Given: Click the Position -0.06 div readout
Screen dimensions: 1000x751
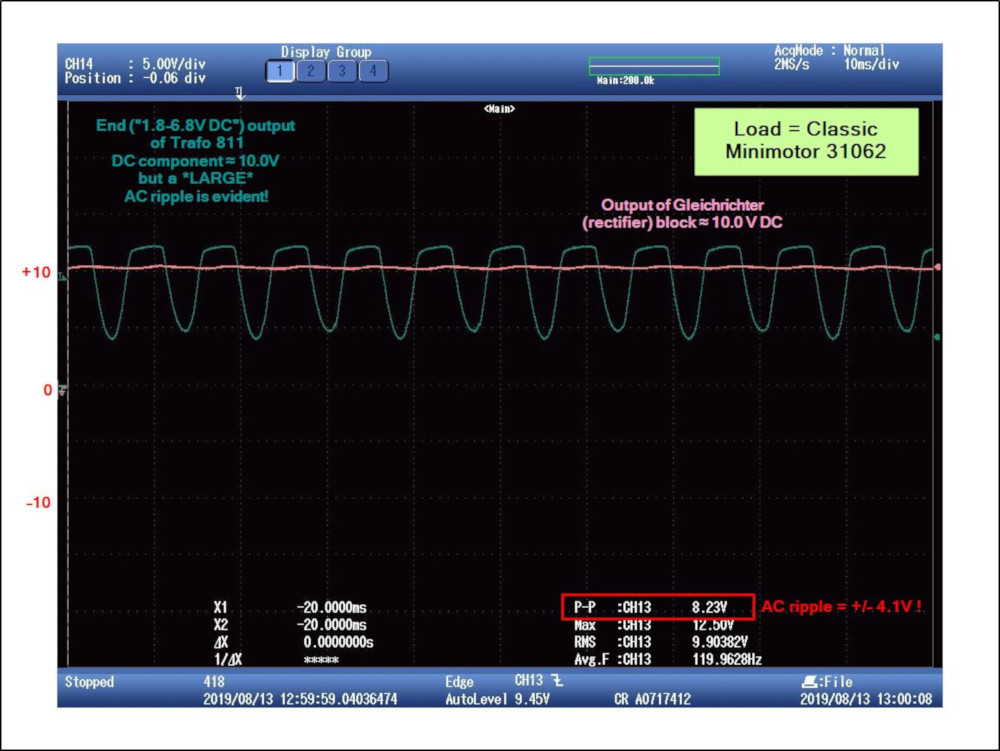Looking at the screenshot, I should pyautogui.click(x=135, y=78).
